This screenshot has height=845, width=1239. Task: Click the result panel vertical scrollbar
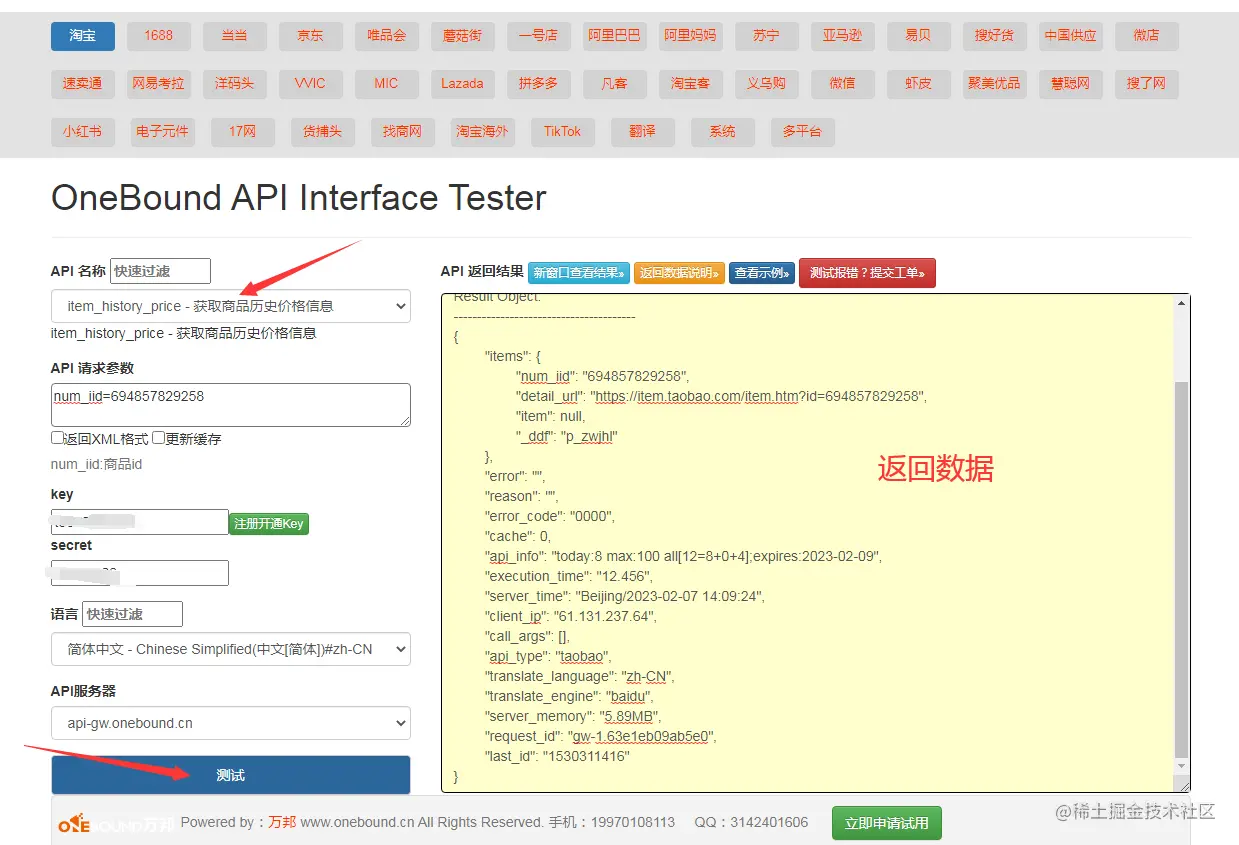point(1182,570)
